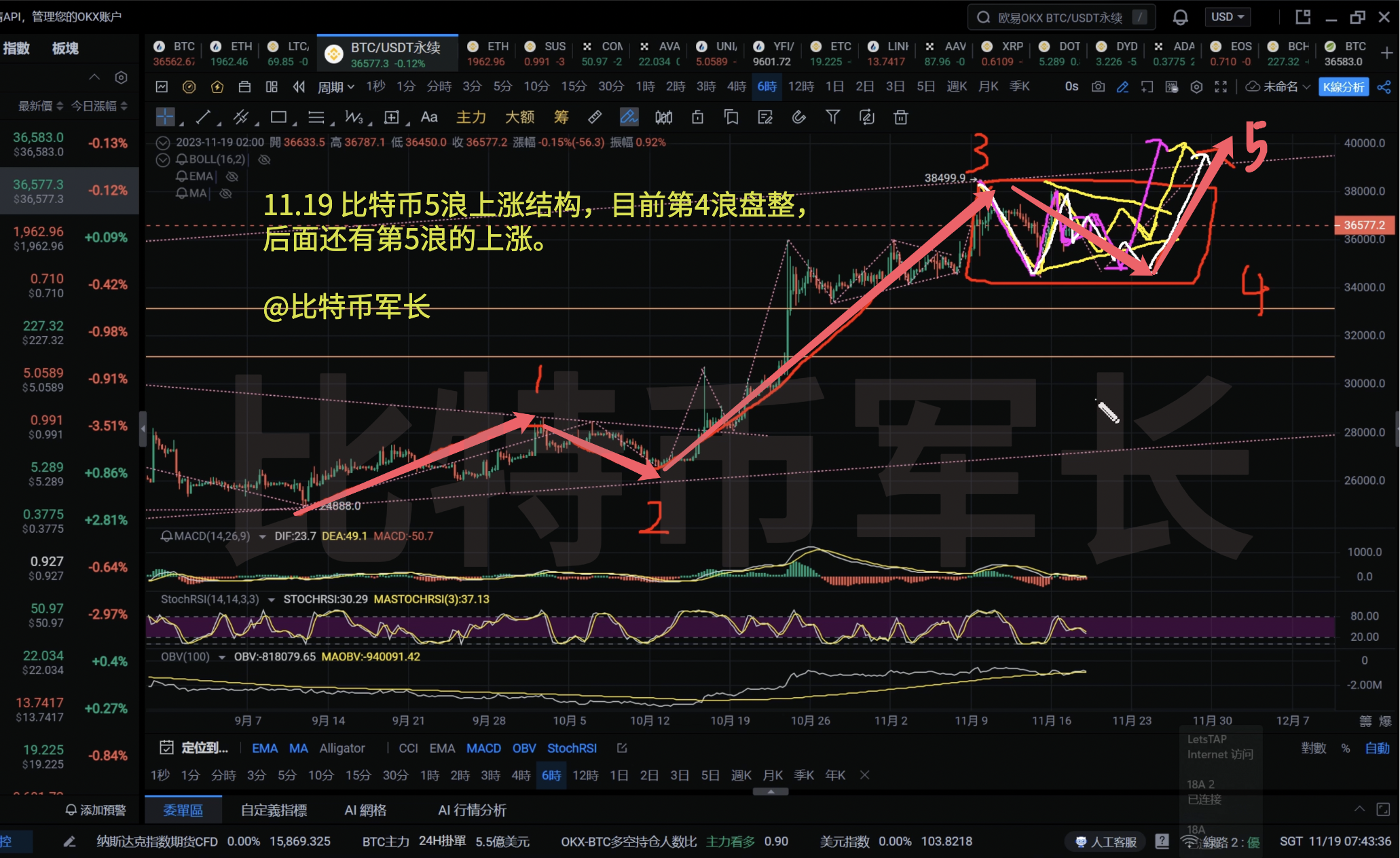Expand StochRSI indicator options arrow
Screen dimensions: 1400x858
(272, 599)
